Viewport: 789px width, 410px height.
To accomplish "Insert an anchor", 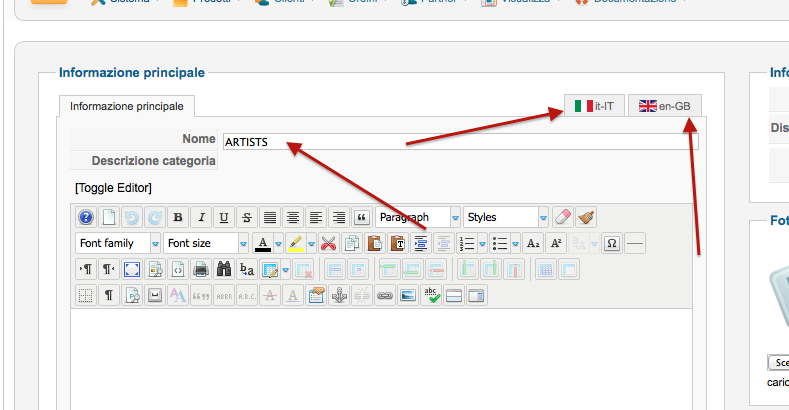I will (x=339, y=295).
